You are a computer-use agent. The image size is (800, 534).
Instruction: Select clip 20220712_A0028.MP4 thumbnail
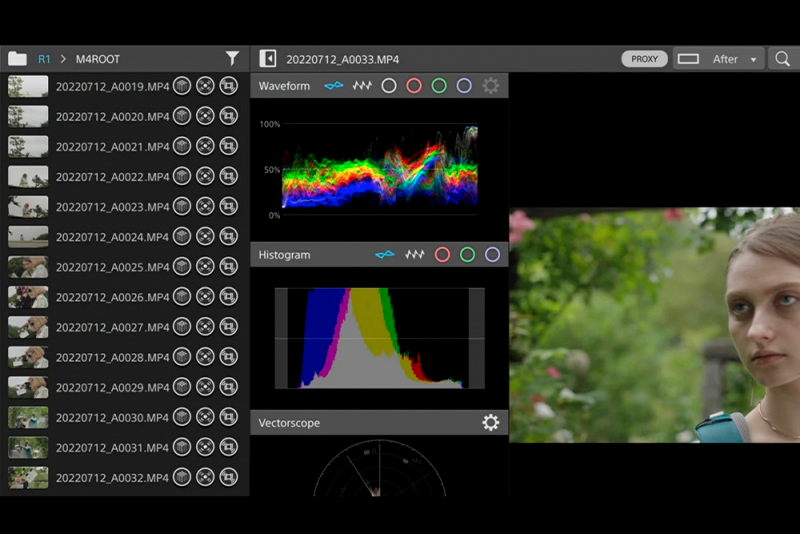tap(28, 357)
